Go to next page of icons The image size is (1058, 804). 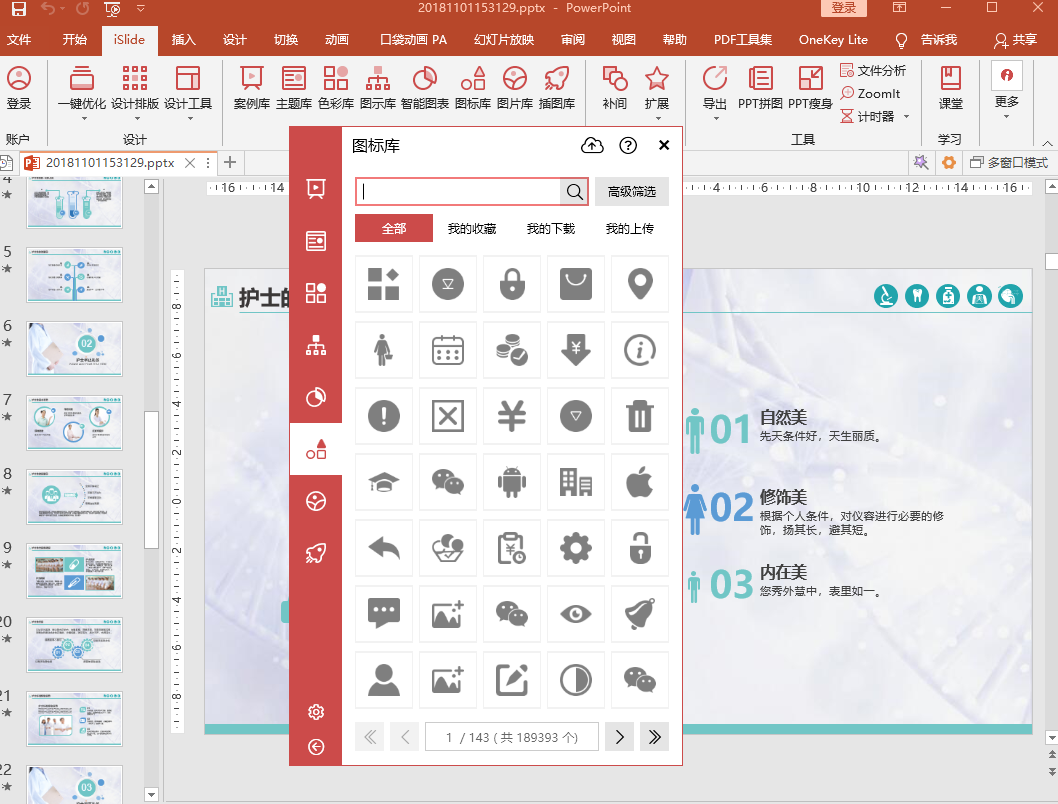click(x=620, y=737)
